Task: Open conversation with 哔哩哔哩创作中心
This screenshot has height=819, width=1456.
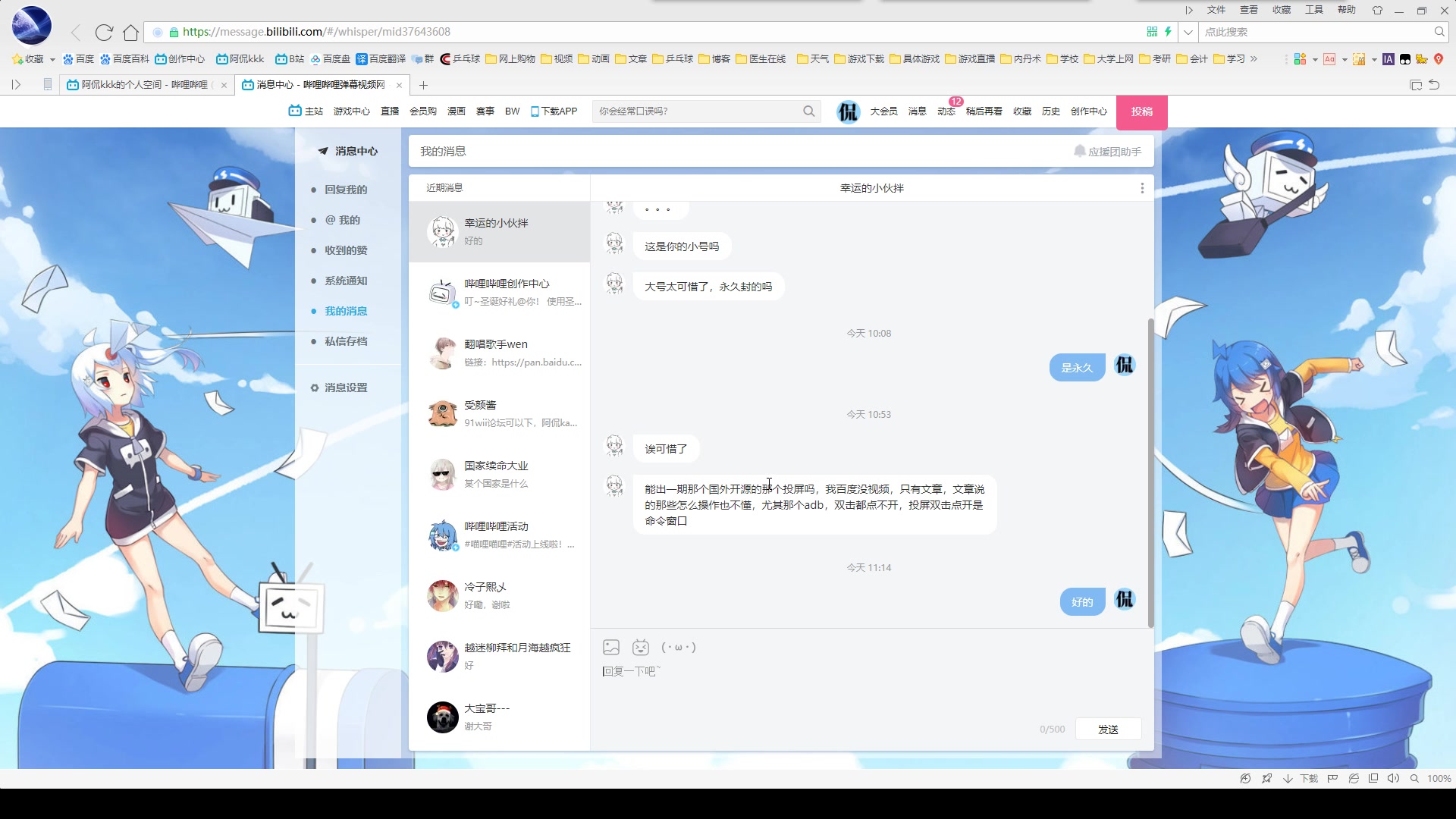Action: [499, 293]
